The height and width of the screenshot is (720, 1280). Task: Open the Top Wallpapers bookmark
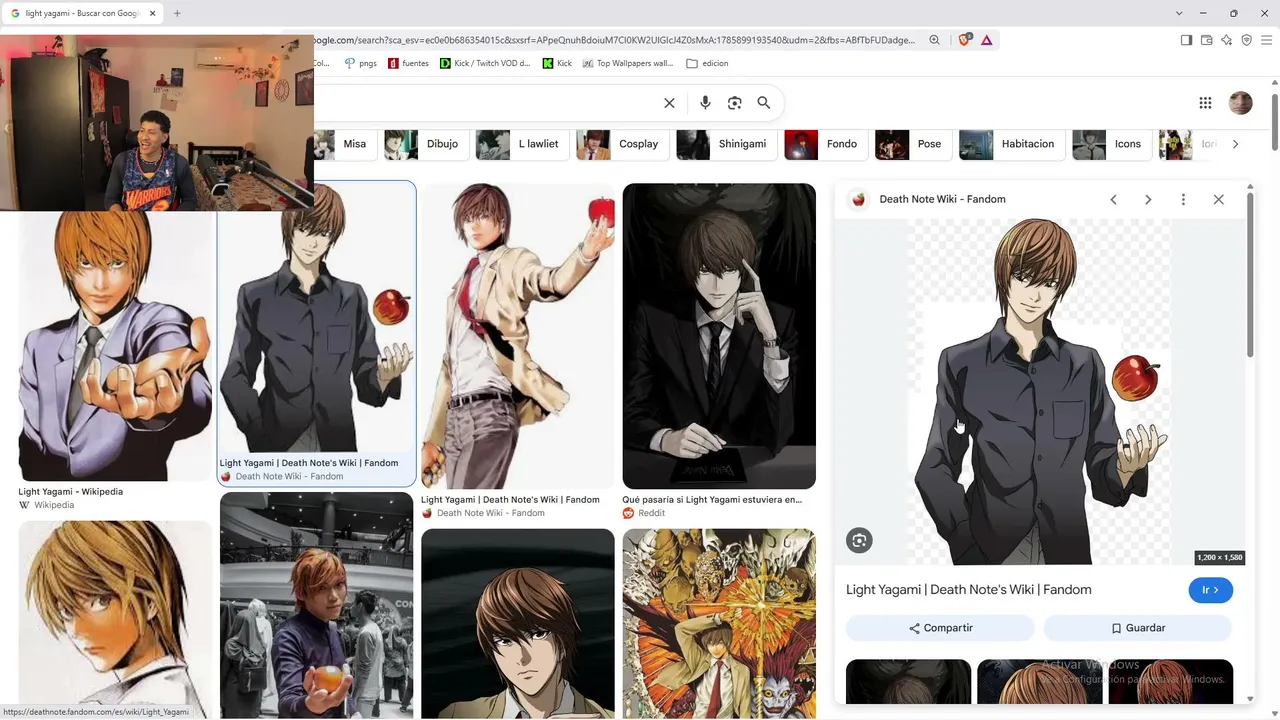pos(627,63)
